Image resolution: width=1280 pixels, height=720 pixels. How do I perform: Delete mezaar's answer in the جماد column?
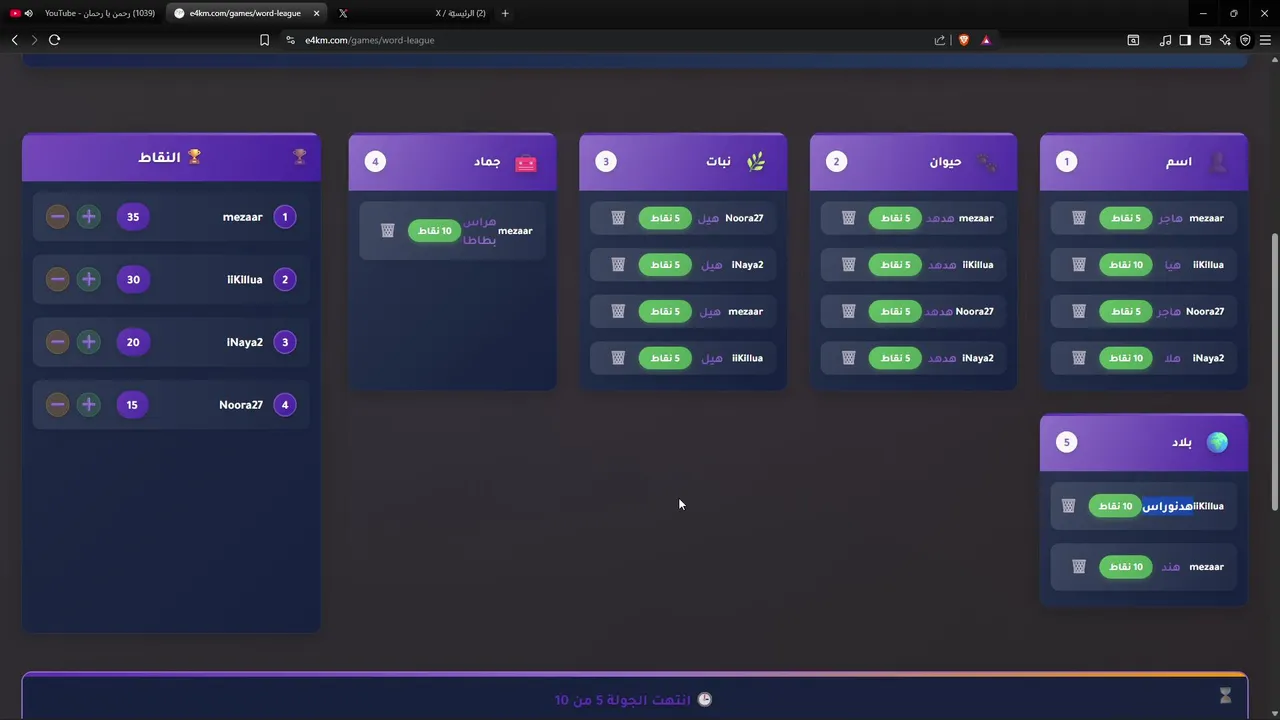388,231
